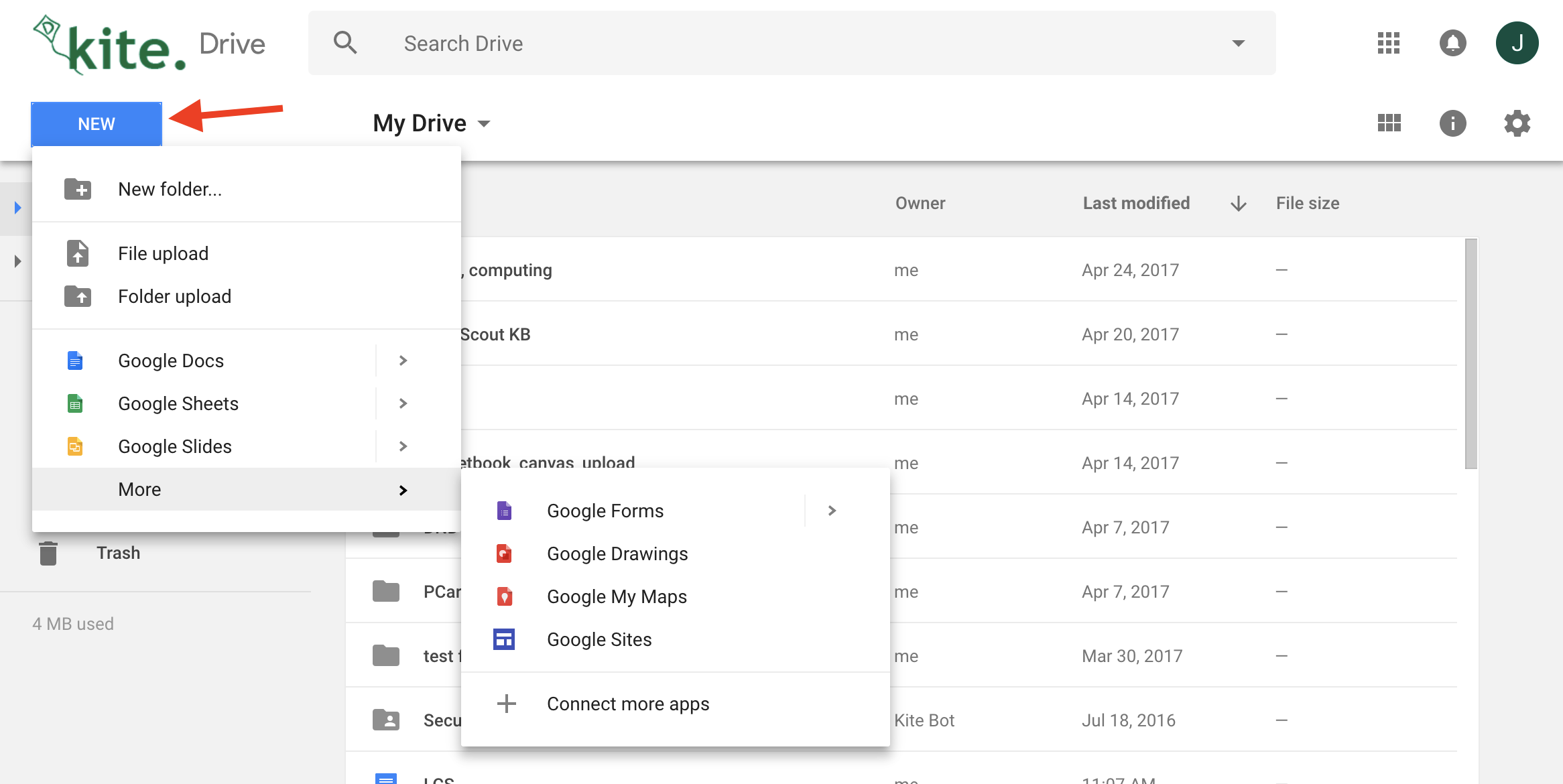The height and width of the screenshot is (784, 1563).
Task: Choose Google Drawings in the More submenu
Action: (617, 553)
